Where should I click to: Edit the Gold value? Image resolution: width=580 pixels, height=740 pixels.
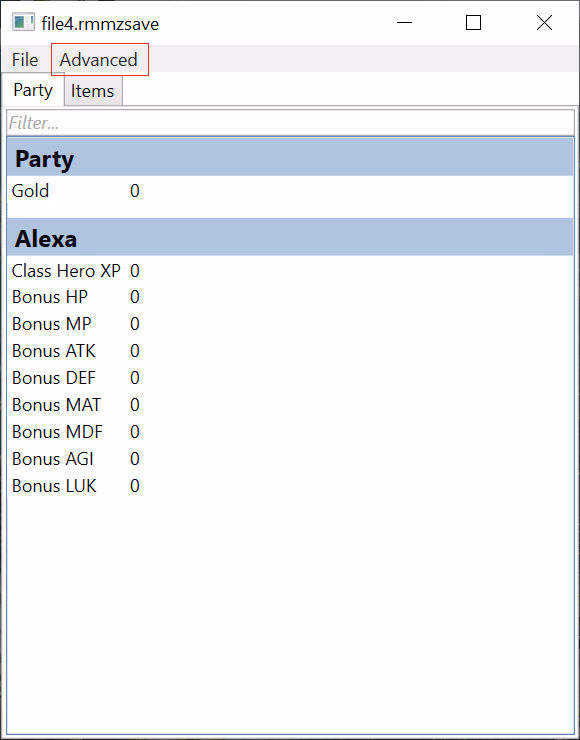pos(134,191)
